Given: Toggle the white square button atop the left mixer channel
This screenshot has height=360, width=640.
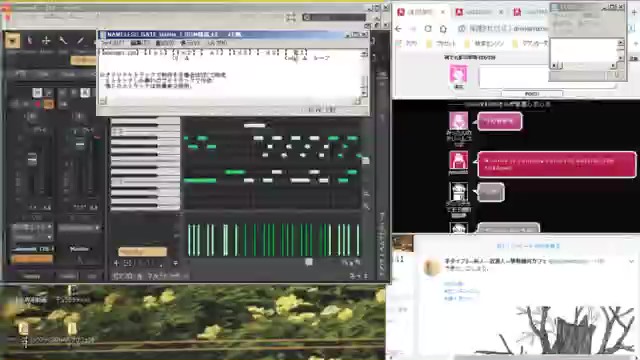Looking at the screenshot, I should tap(37, 93).
